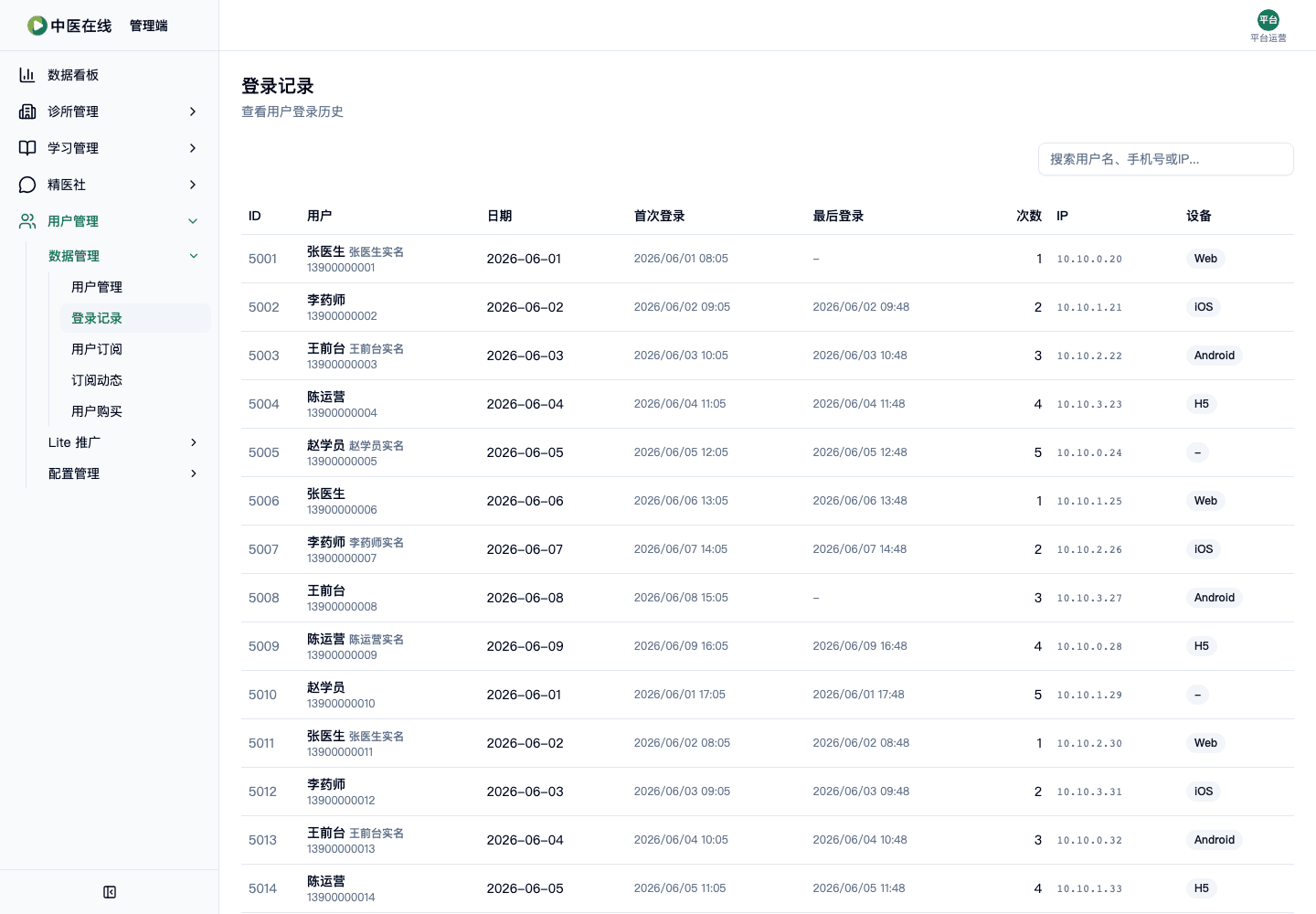Screen dimensions: 1316x914
Task: Click date 2026-06-06
Action: coord(525,501)
